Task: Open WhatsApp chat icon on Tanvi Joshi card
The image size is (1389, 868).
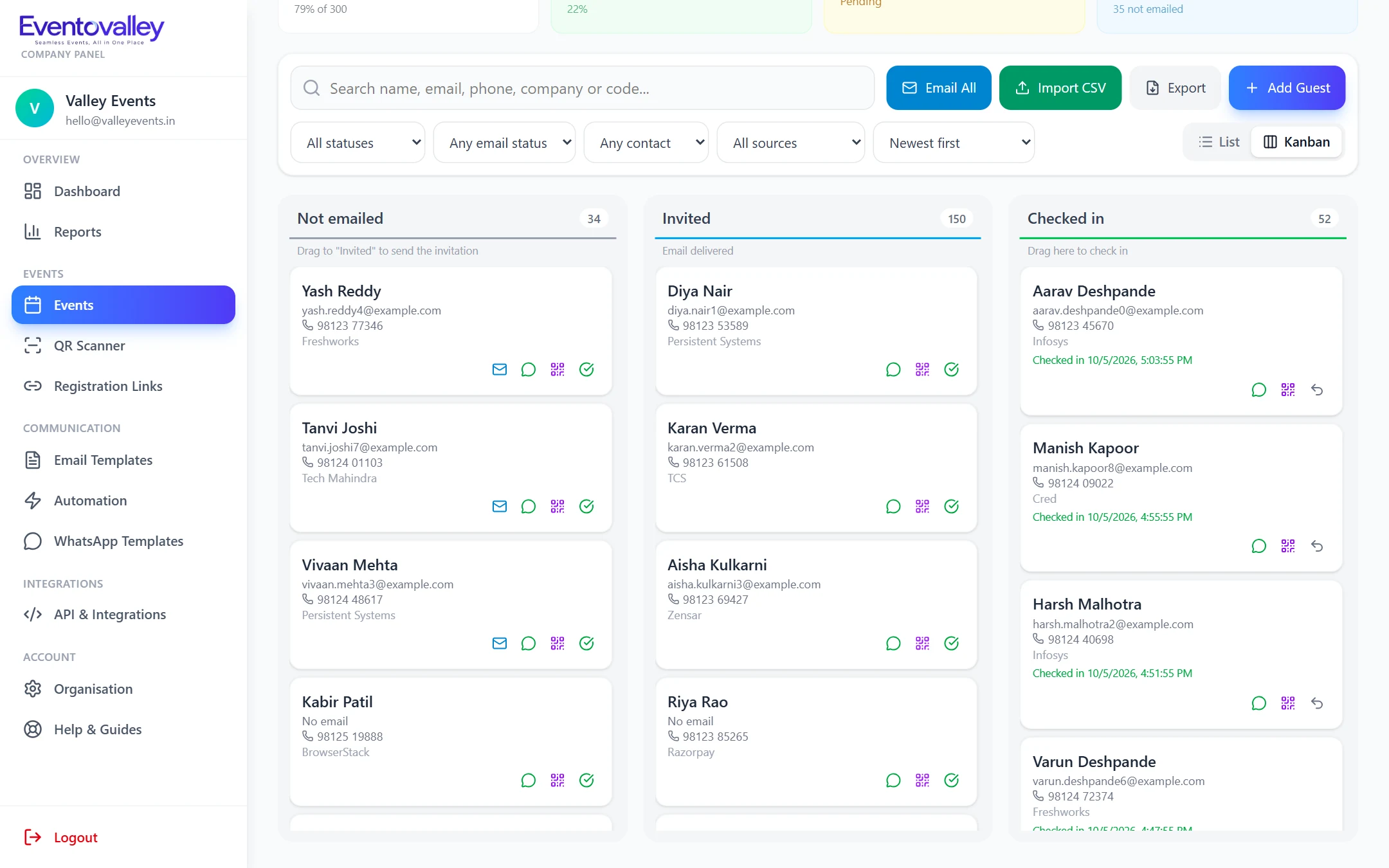Action: [528, 506]
